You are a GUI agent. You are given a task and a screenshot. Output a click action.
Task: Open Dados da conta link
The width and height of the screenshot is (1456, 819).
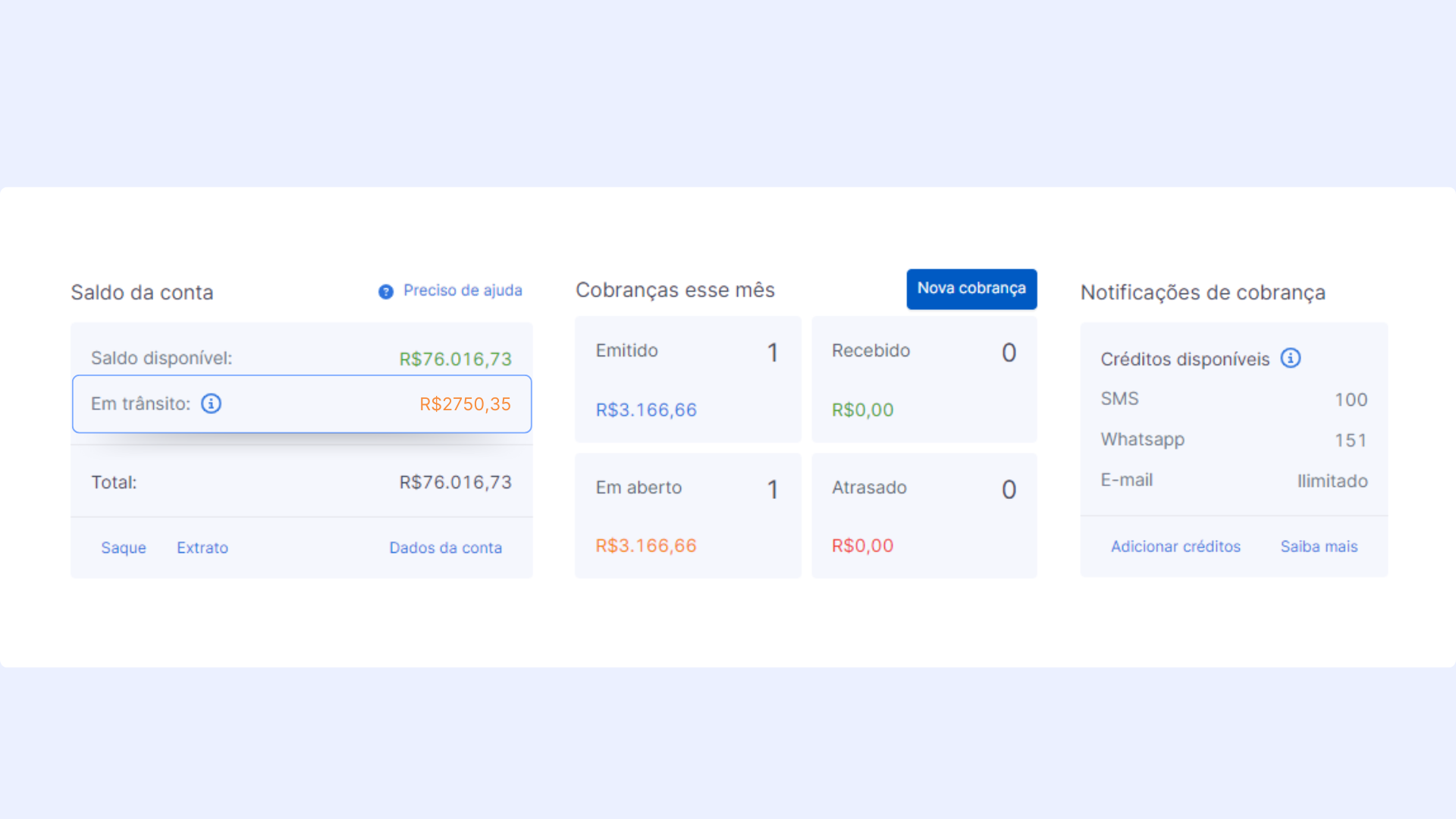445,548
